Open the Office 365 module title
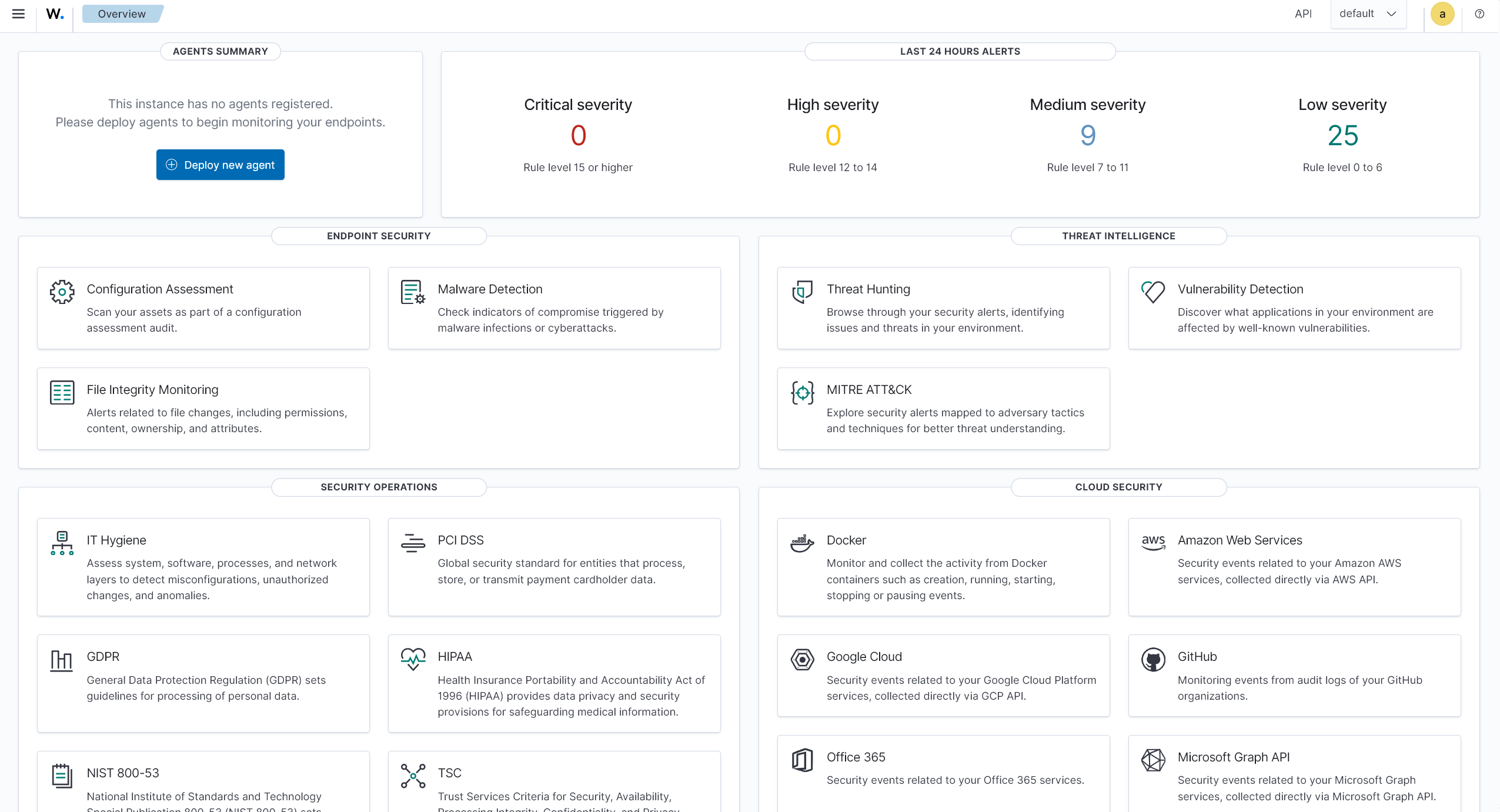Viewport: 1500px width, 812px height. (856, 757)
